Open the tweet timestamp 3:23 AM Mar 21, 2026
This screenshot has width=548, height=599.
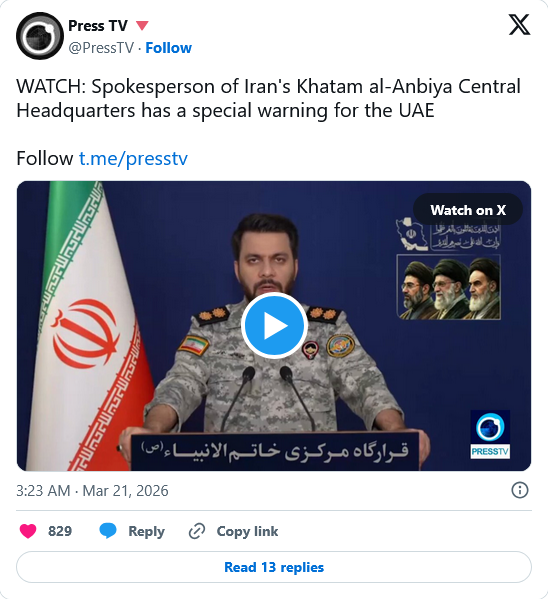[92, 491]
